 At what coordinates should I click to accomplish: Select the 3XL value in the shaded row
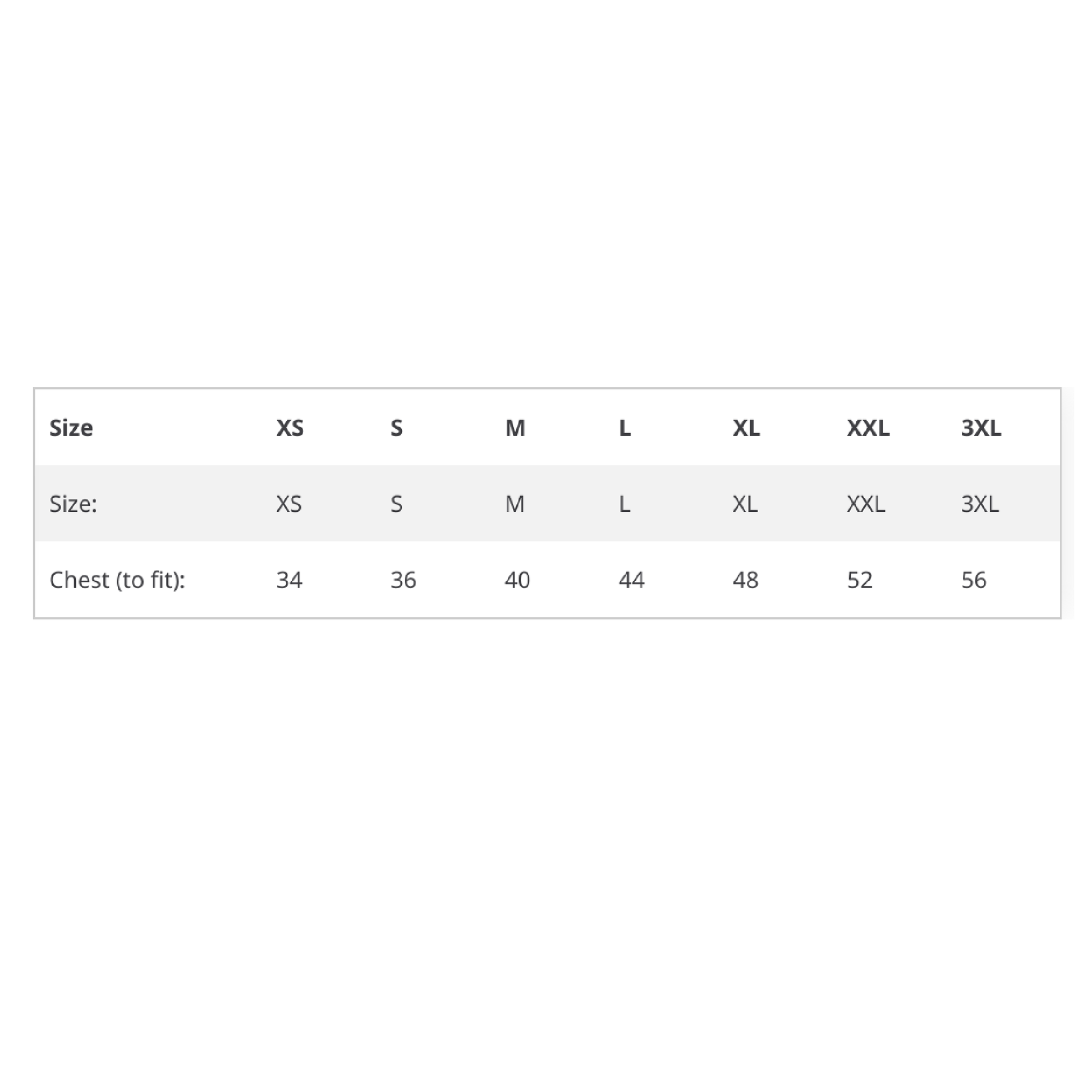(980, 503)
